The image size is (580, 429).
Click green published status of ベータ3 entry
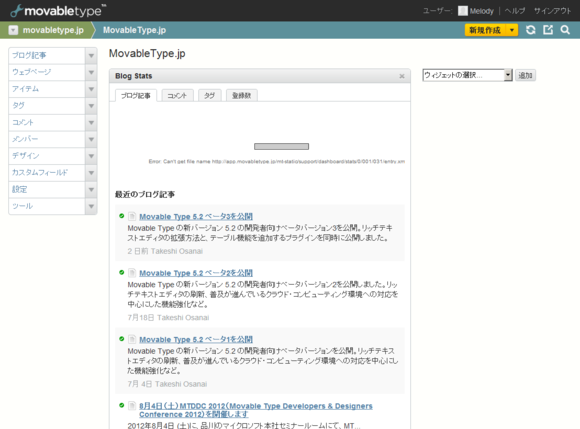(121, 216)
